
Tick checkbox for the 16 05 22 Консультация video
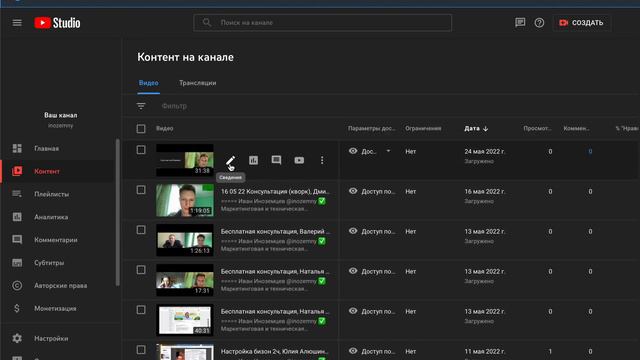click(x=141, y=190)
